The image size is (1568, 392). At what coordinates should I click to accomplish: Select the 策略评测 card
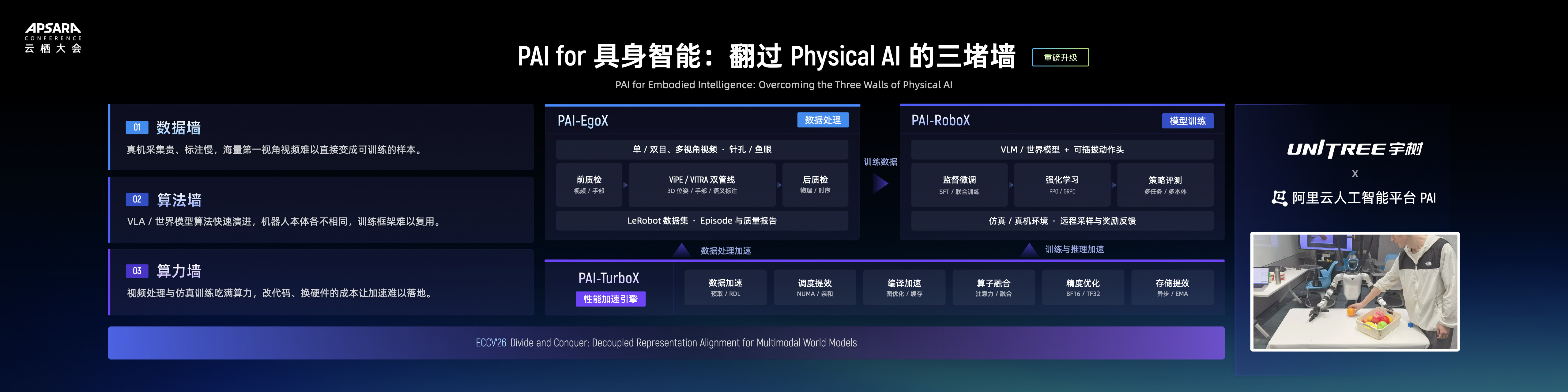click(x=1165, y=185)
